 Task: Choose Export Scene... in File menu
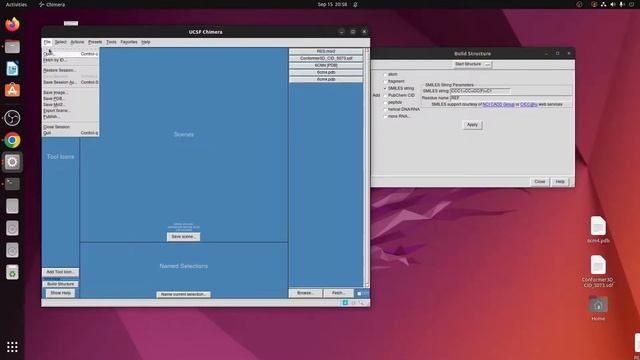[70, 111]
